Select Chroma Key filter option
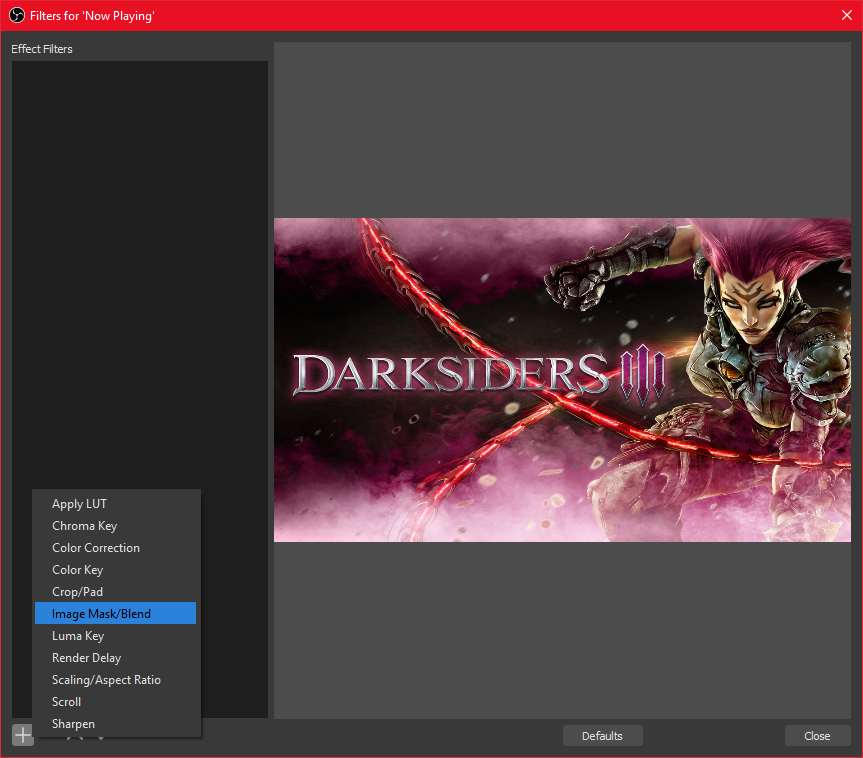The width and height of the screenshot is (863, 758). pyautogui.click(x=115, y=526)
